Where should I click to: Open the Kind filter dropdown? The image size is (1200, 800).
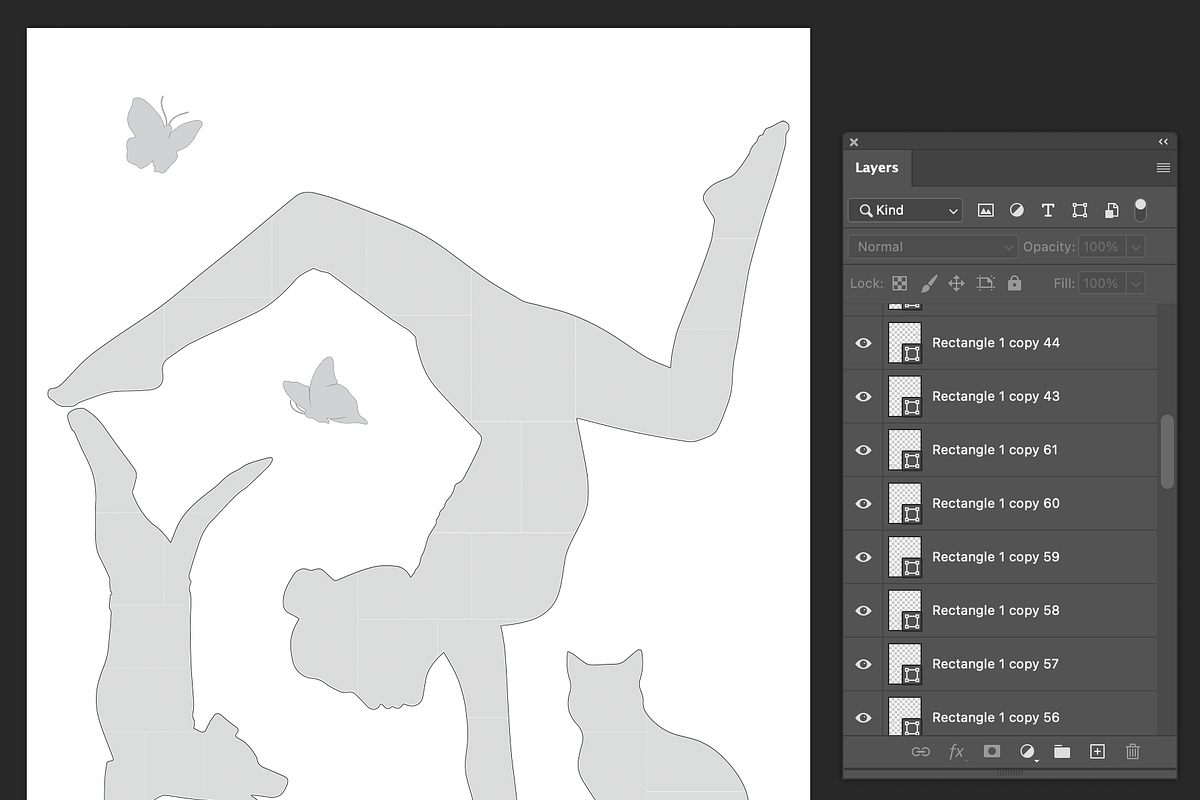point(905,210)
